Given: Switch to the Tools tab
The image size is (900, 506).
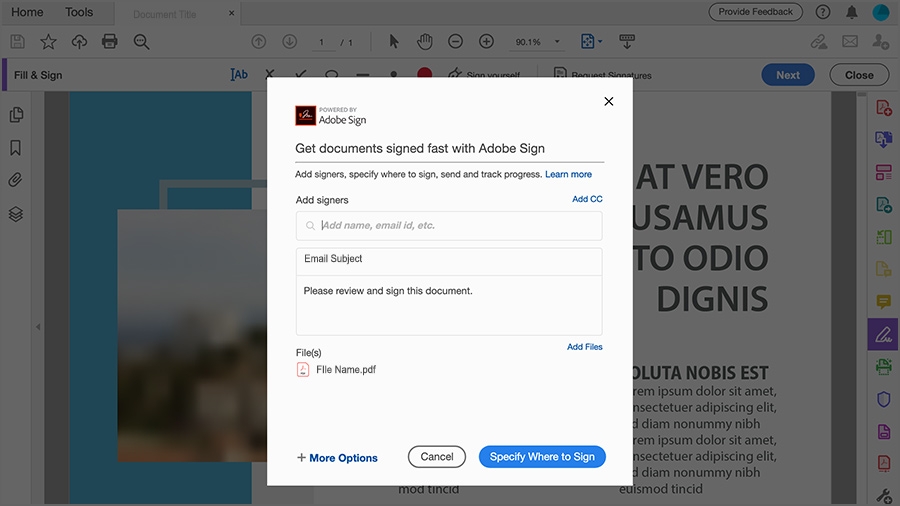Looking at the screenshot, I should point(79,12).
